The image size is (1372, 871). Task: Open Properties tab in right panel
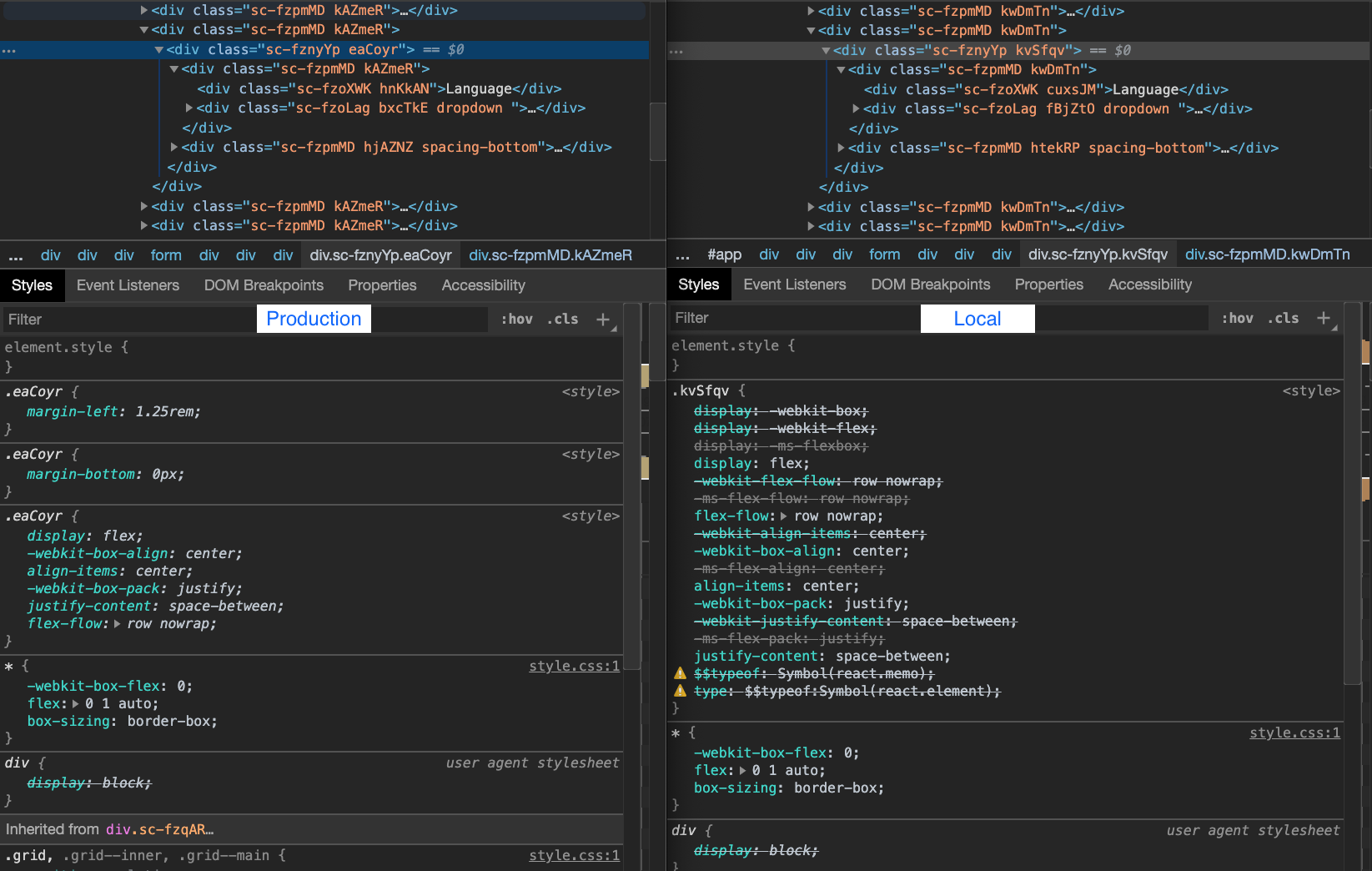click(1049, 284)
